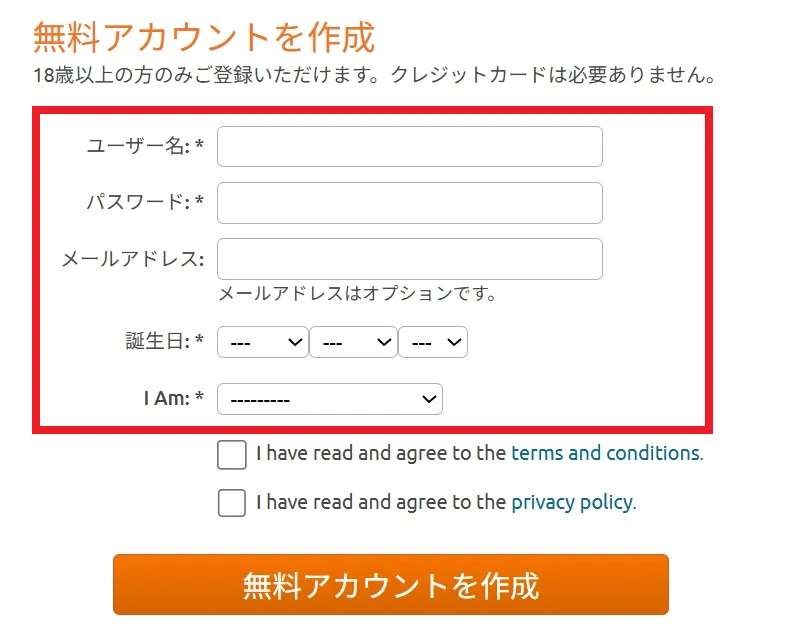Select the メールアドレス entry field
The height and width of the screenshot is (636, 787).
pos(409,259)
